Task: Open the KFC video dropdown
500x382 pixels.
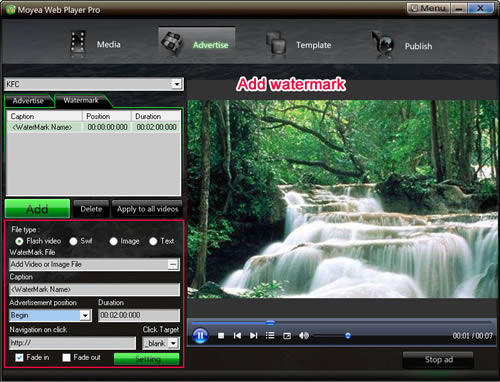Action: click(x=177, y=84)
